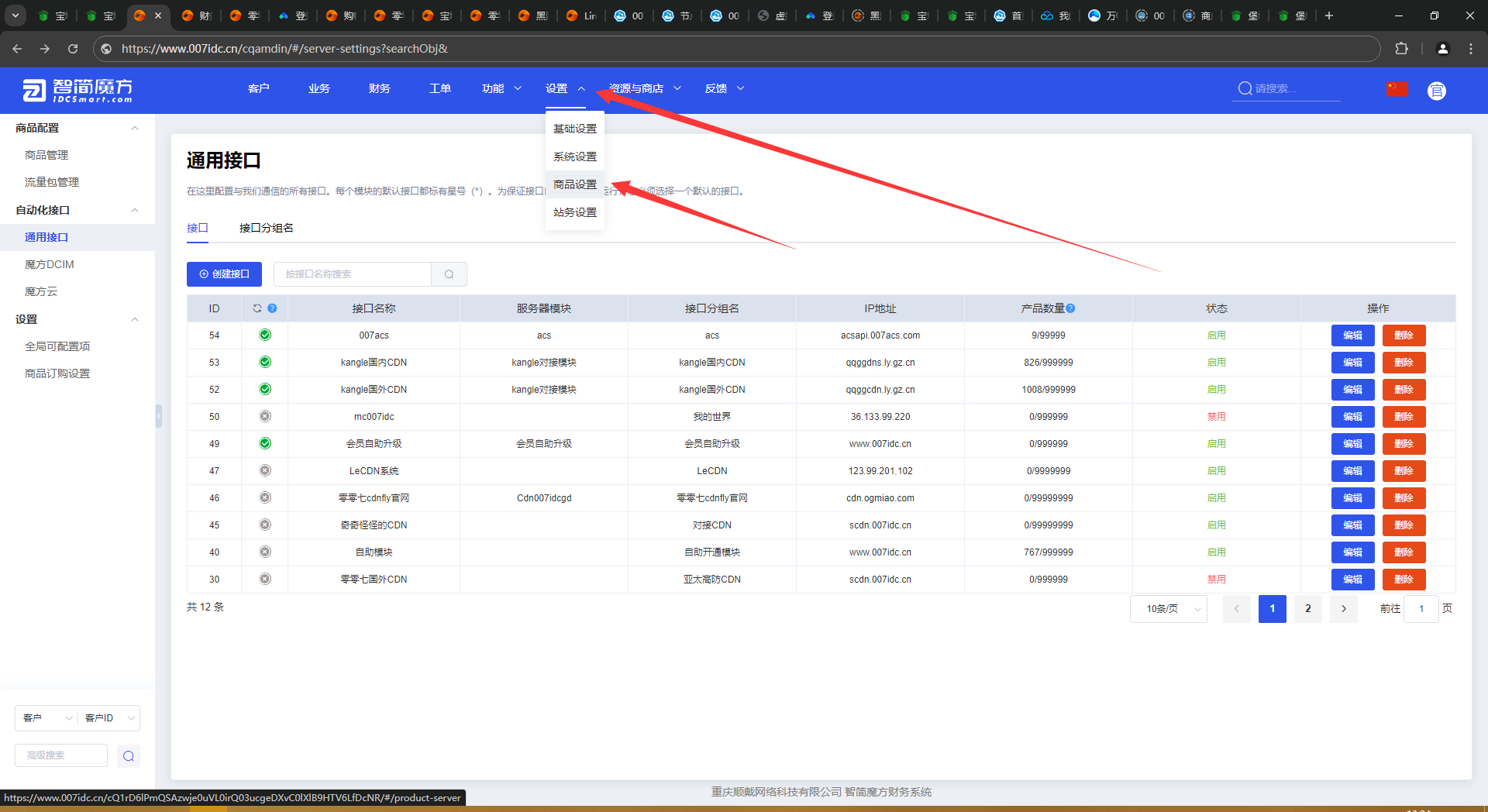Viewport: 1488px width, 812px height.
Task: Open the 业务 top menu
Action: 319,88
